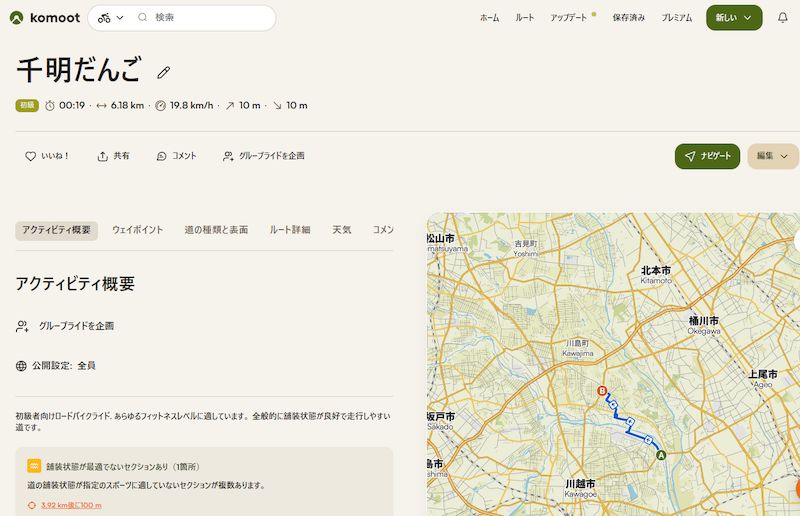The height and width of the screenshot is (516, 800).
Task: Open the プレミアム menu item
Action: pos(677,18)
